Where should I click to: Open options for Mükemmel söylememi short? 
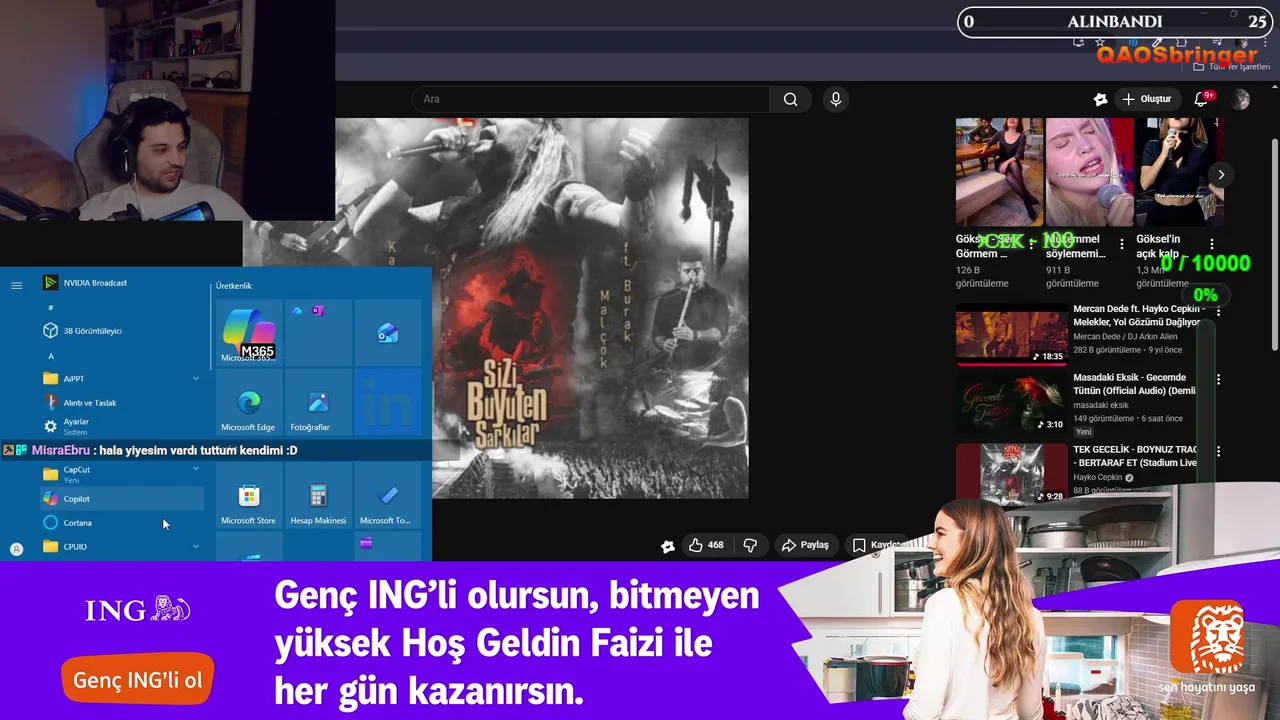pyautogui.click(x=1122, y=244)
